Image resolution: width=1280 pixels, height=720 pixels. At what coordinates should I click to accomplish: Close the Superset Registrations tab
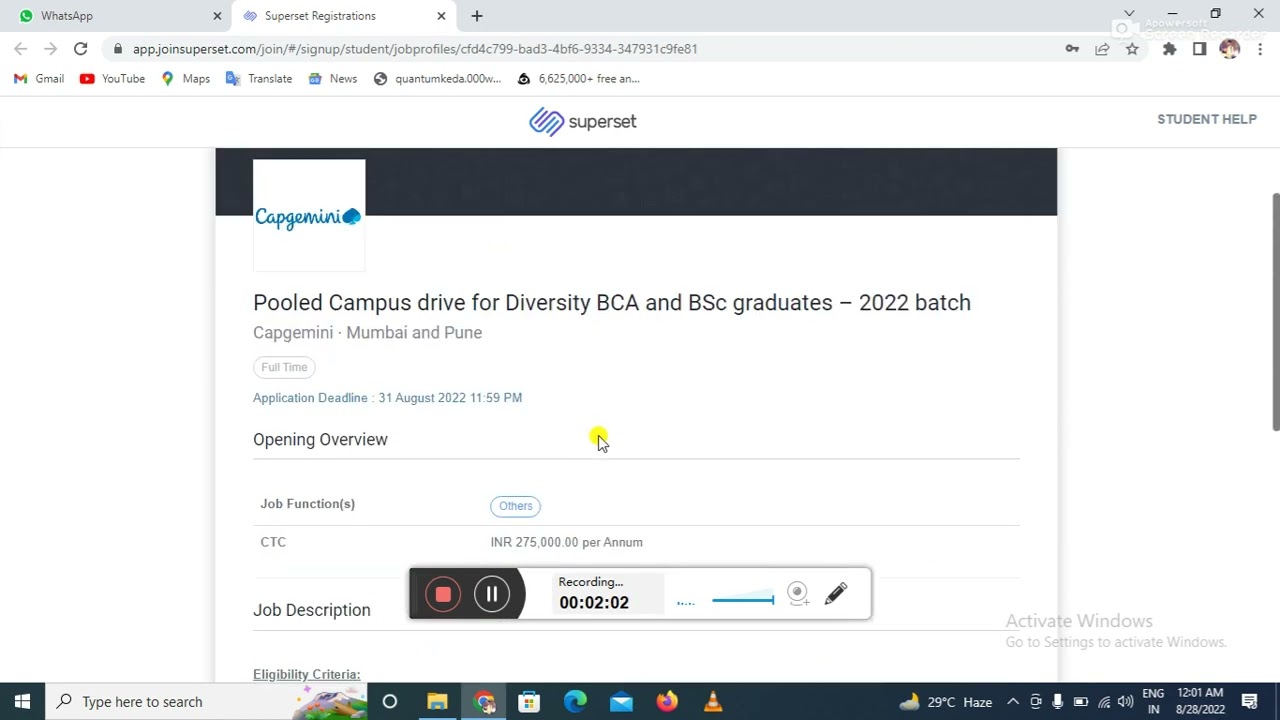click(441, 16)
